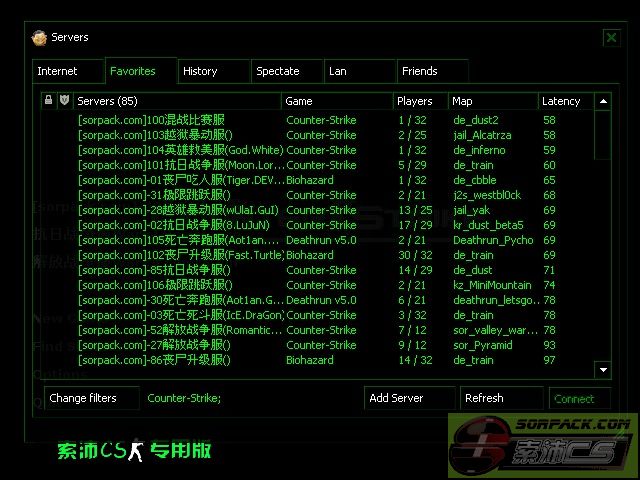Select server [sorpack.com]-30 (Aot1an.G... row
Screen dimensions: 640x480
317,300
